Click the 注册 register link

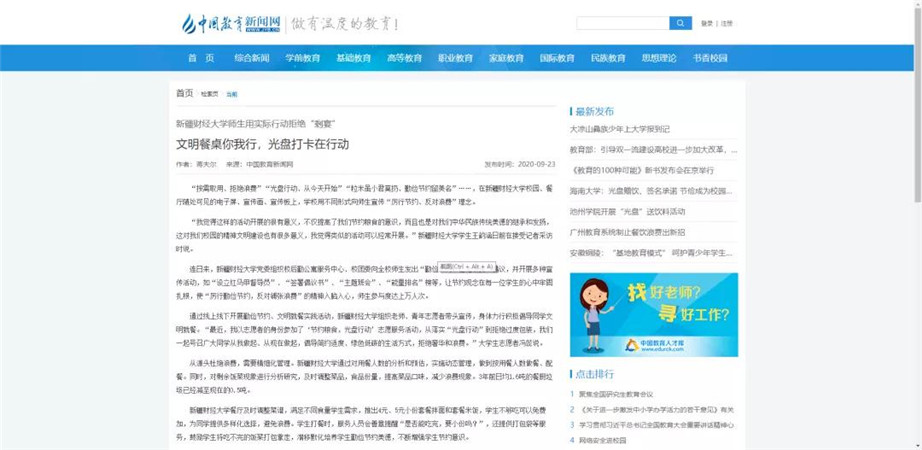(727, 23)
